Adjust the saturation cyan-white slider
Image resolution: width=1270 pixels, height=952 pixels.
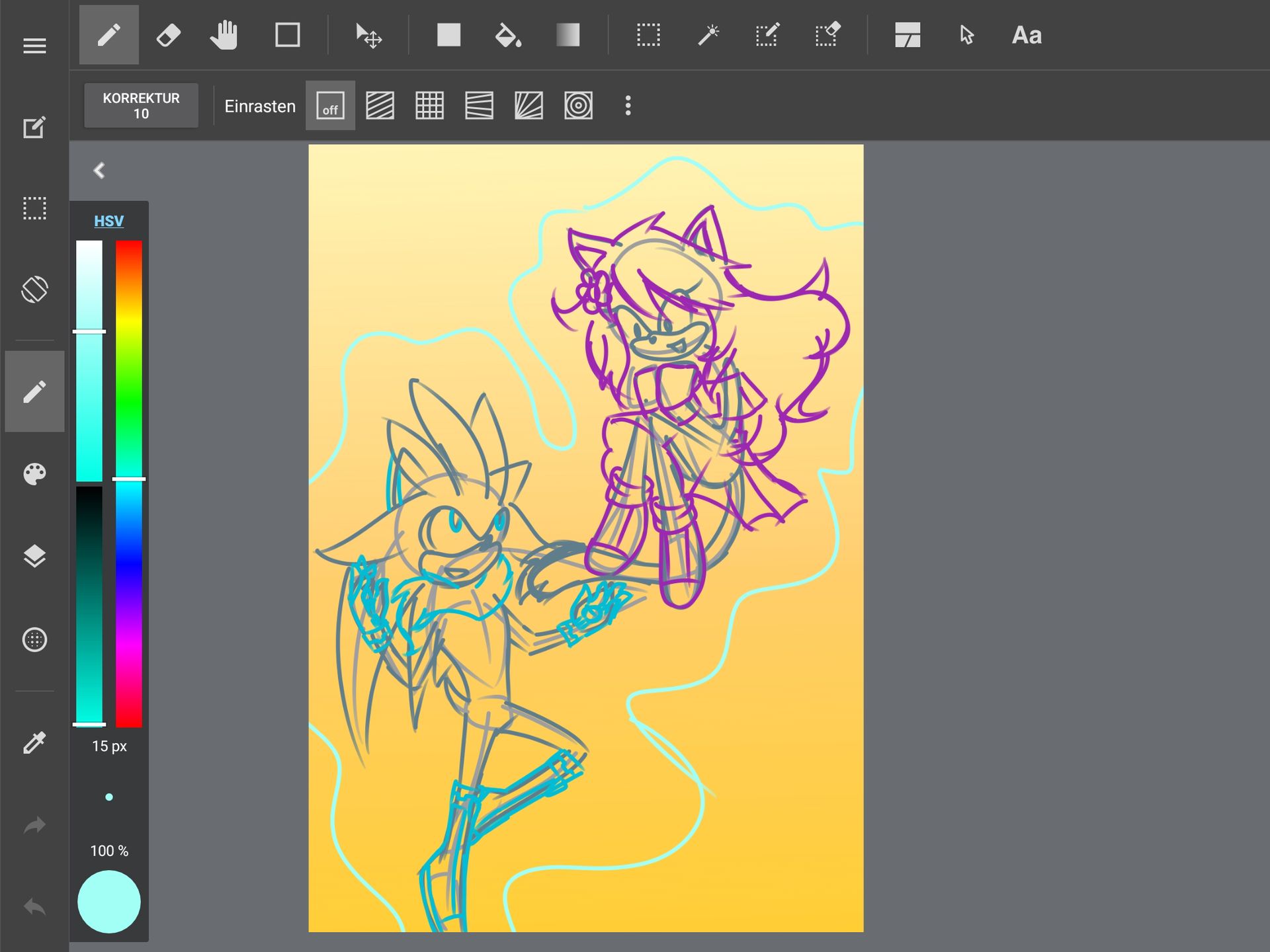(x=89, y=361)
